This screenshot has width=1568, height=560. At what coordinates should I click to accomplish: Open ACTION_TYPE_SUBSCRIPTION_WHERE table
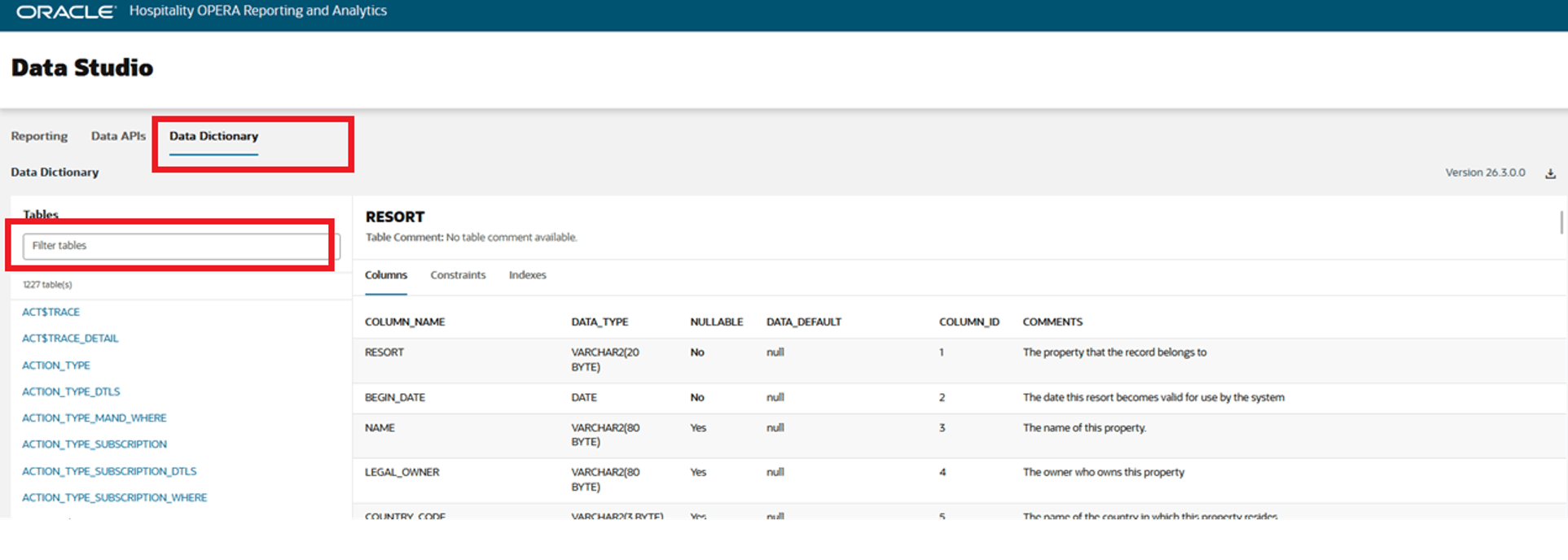coord(114,497)
